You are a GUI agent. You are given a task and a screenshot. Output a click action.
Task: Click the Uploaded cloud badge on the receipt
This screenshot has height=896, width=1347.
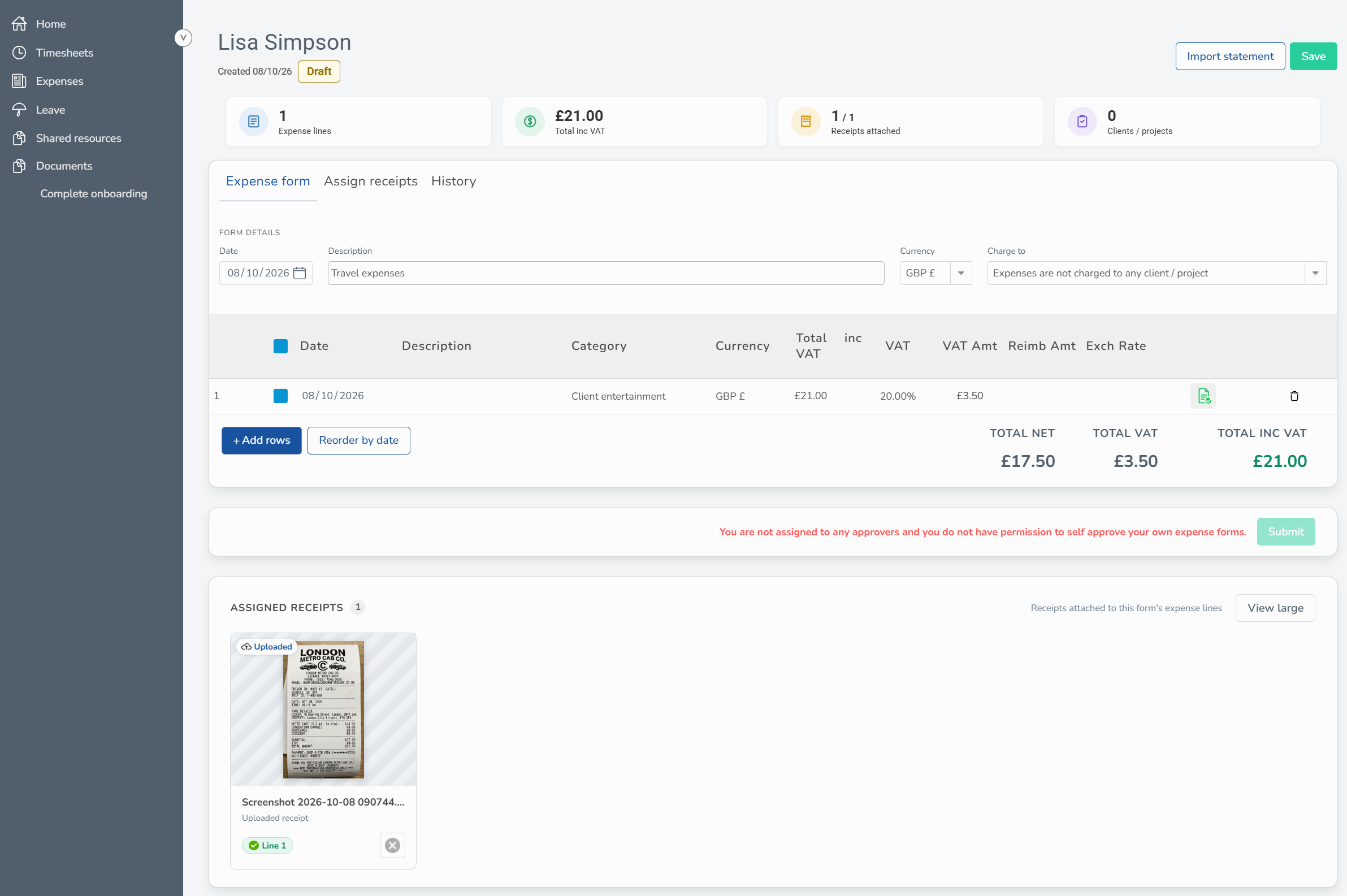pyautogui.click(x=267, y=647)
